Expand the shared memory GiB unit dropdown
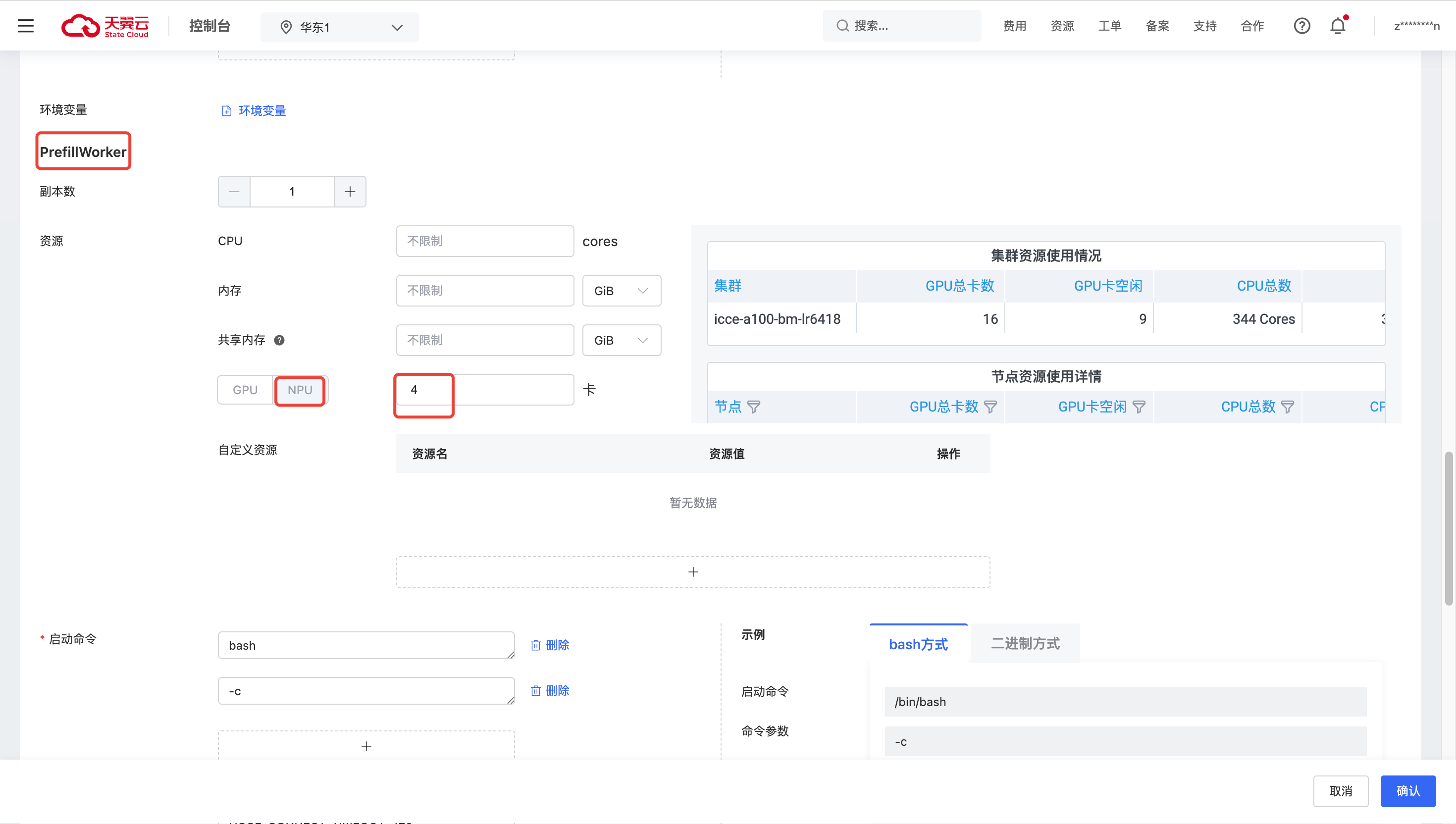1456x824 pixels. pyautogui.click(x=622, y=340)
